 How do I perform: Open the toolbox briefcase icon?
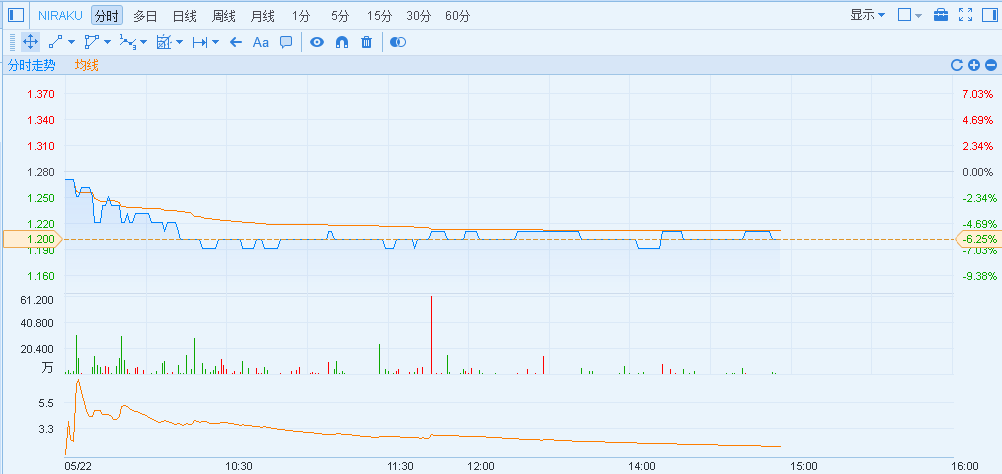[x=941, y=15]
